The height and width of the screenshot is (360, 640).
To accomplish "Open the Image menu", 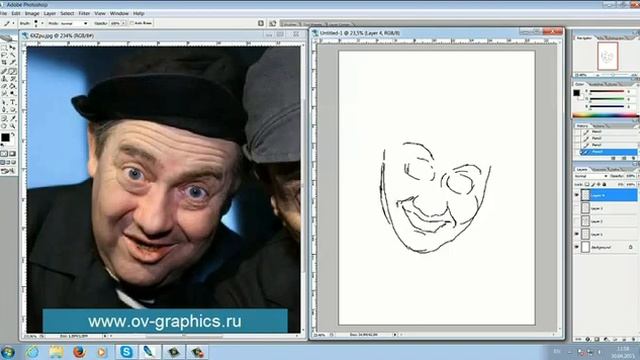I will click(x=32, y=13).
